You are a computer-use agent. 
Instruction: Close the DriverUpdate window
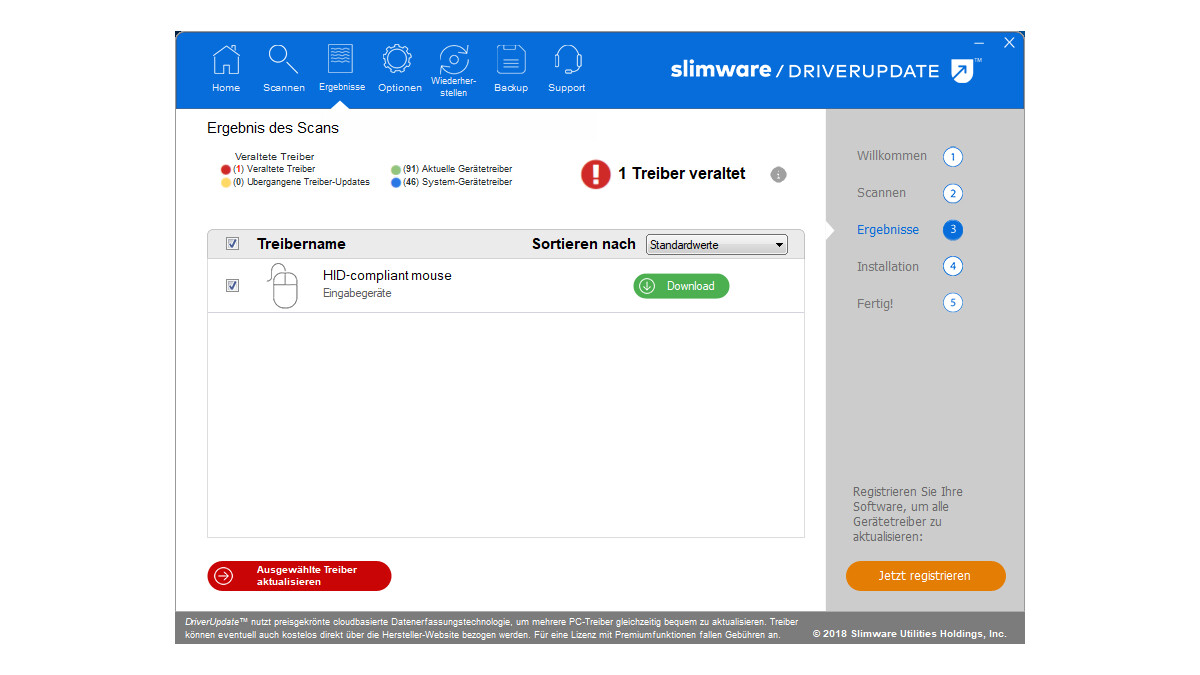point(1009,43)
